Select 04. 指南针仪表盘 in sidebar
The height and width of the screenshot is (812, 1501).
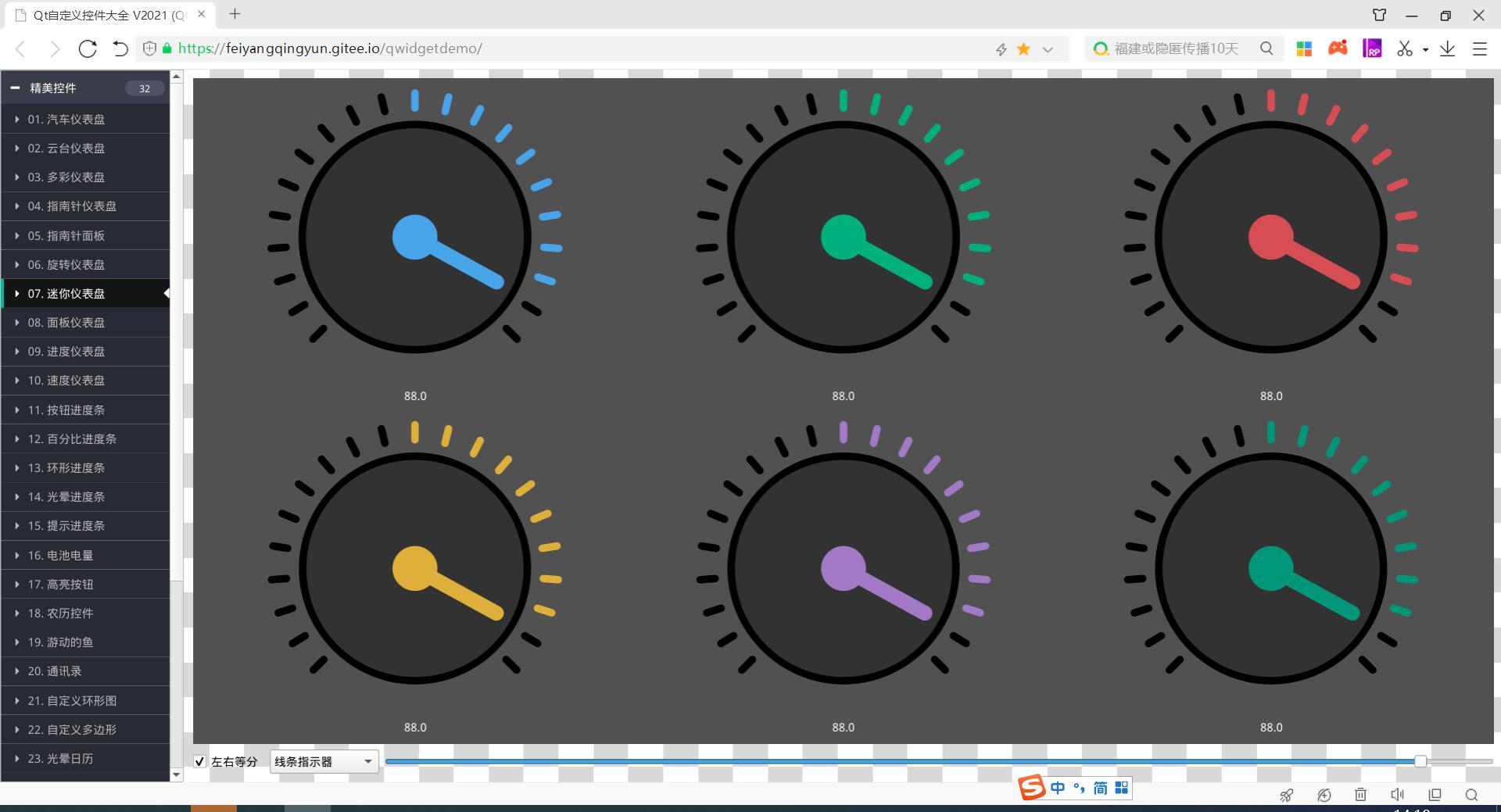(85, 206)
